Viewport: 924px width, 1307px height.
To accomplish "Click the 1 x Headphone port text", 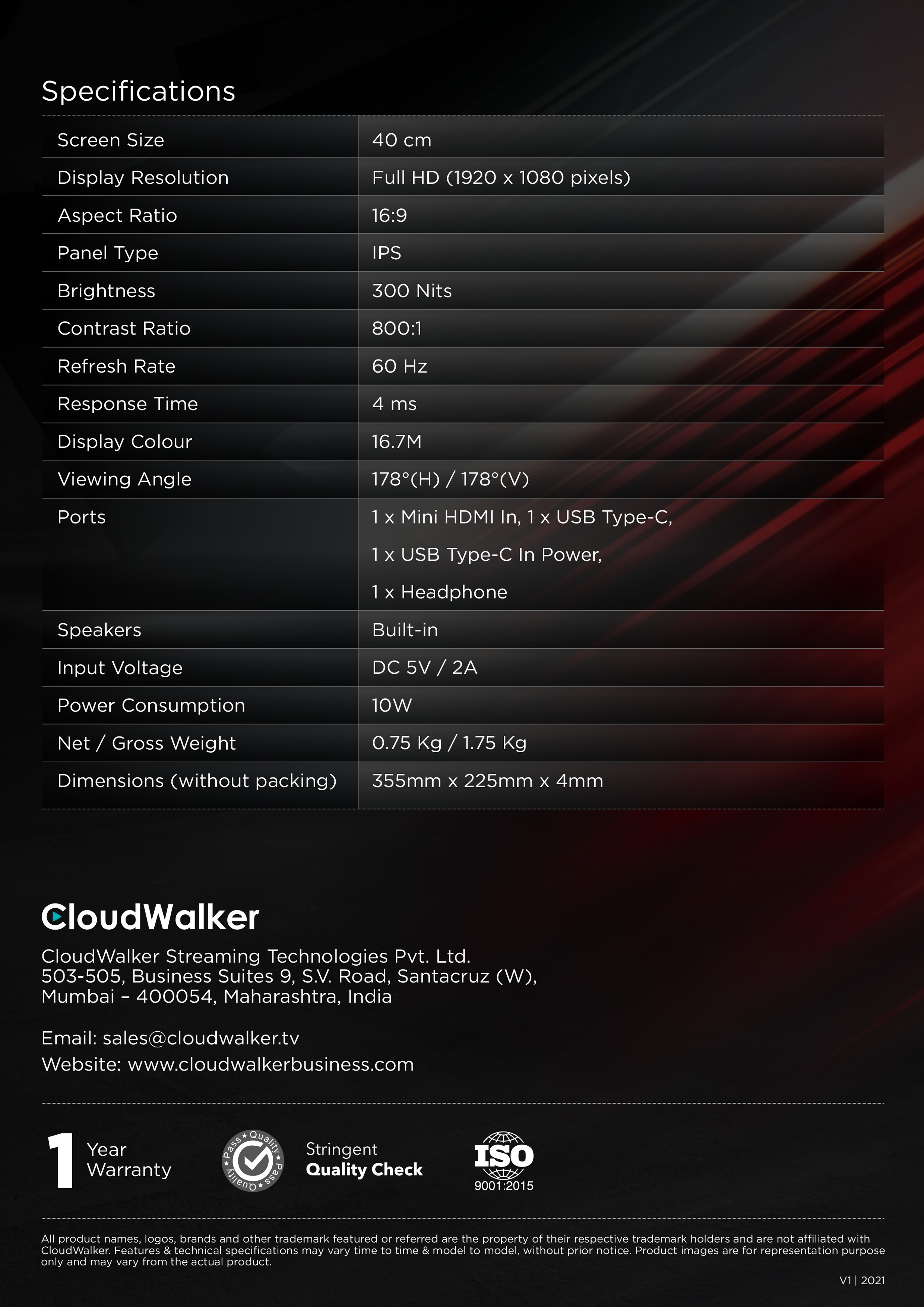I will [439, 592].
